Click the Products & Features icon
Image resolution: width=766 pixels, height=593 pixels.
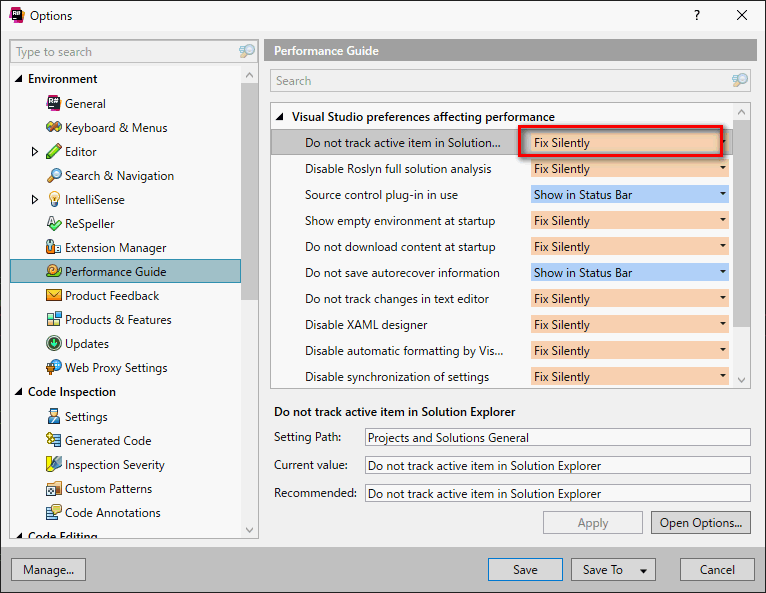point(54,319)
